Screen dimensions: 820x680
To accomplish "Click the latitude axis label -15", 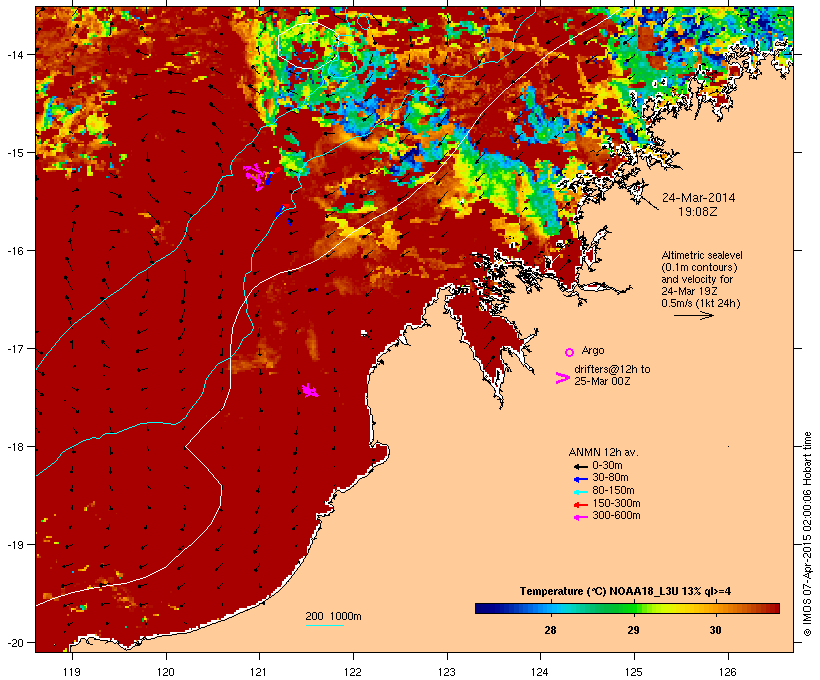I will tap(15, 153).
